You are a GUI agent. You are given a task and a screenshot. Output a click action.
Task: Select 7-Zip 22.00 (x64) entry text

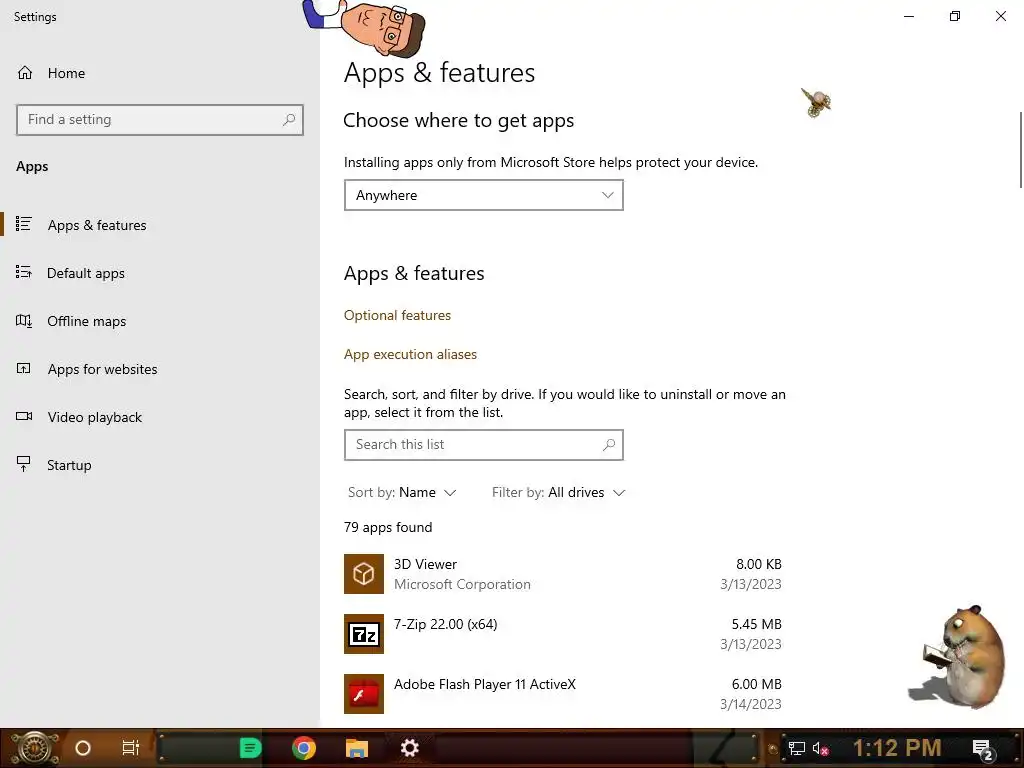click(x=445, y=624)
